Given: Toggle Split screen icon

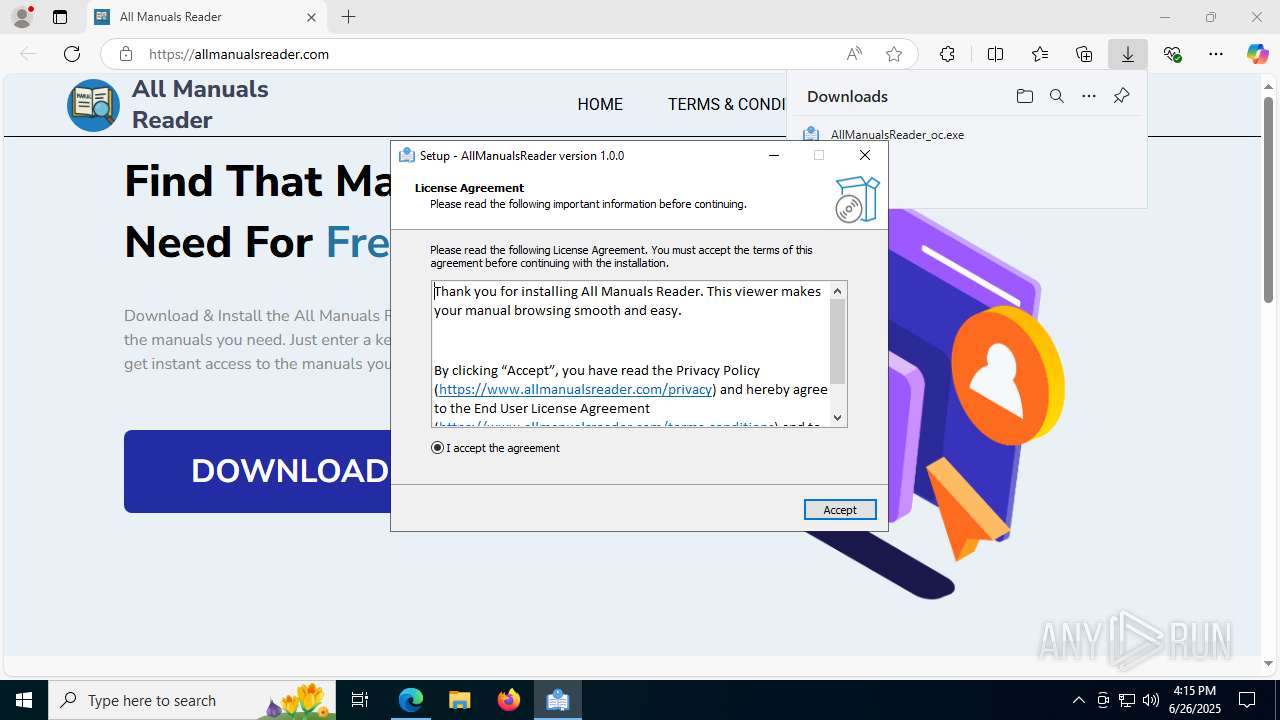Looking at the screenshot, I should click(x=995, y=54).
